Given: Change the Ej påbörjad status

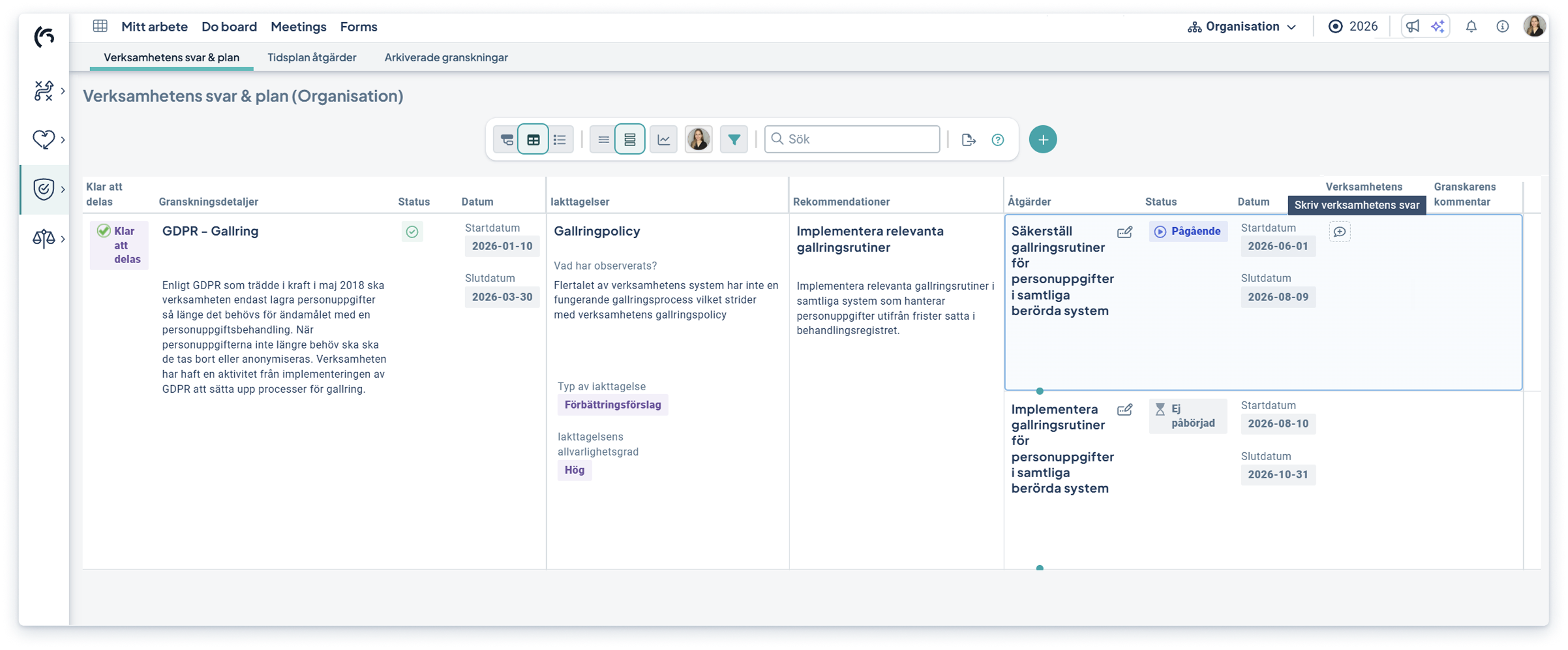Looking at the screenshot, I should [x=1188, y=416].
